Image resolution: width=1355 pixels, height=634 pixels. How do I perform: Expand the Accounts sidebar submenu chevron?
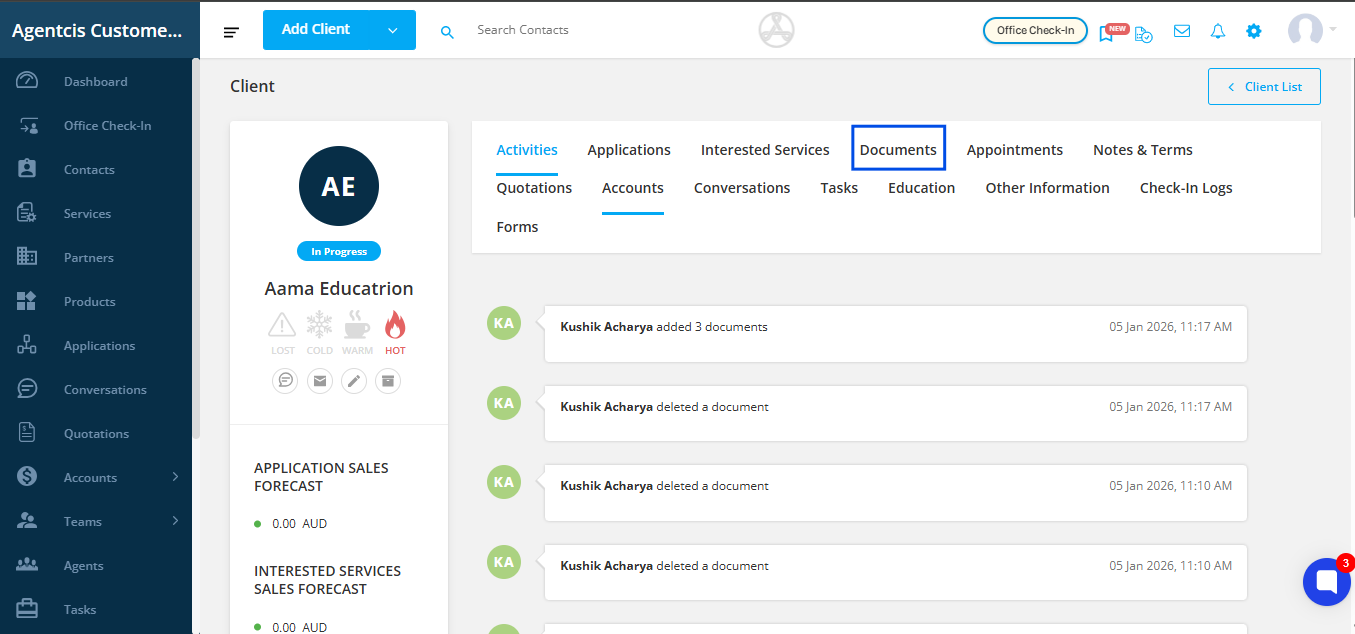(x=175, y=477)
